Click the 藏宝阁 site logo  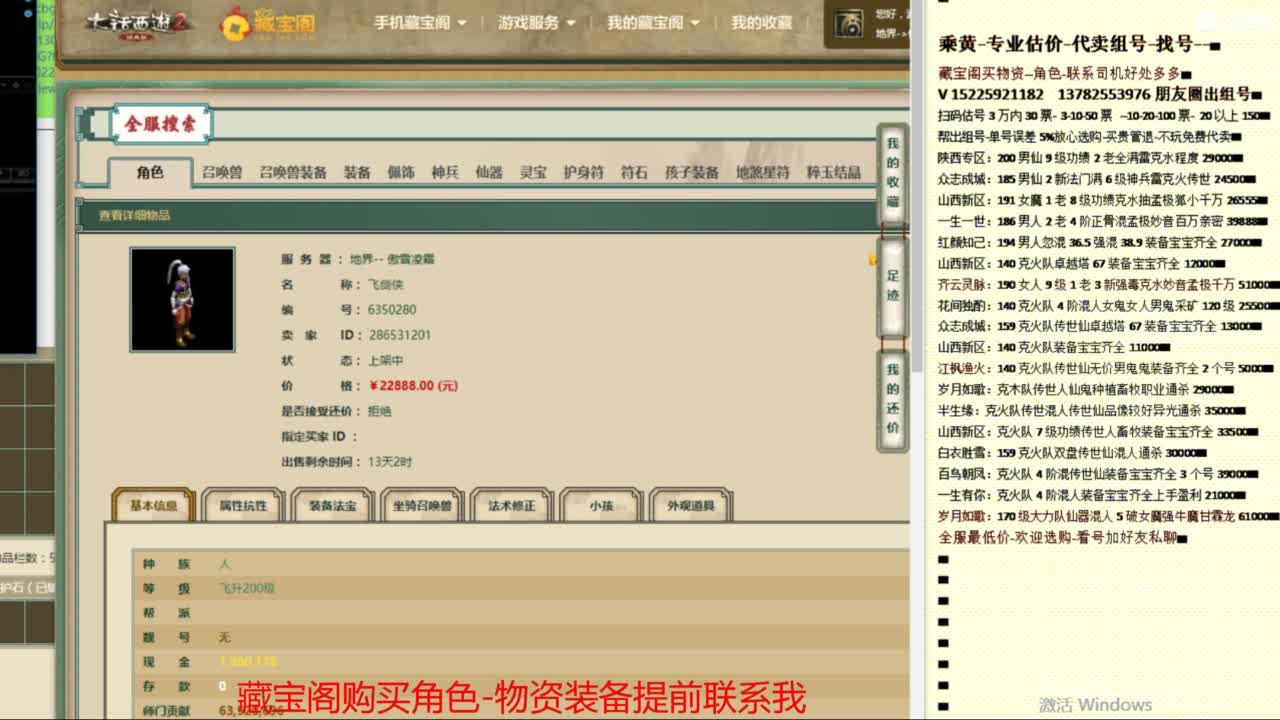(268, 23)
